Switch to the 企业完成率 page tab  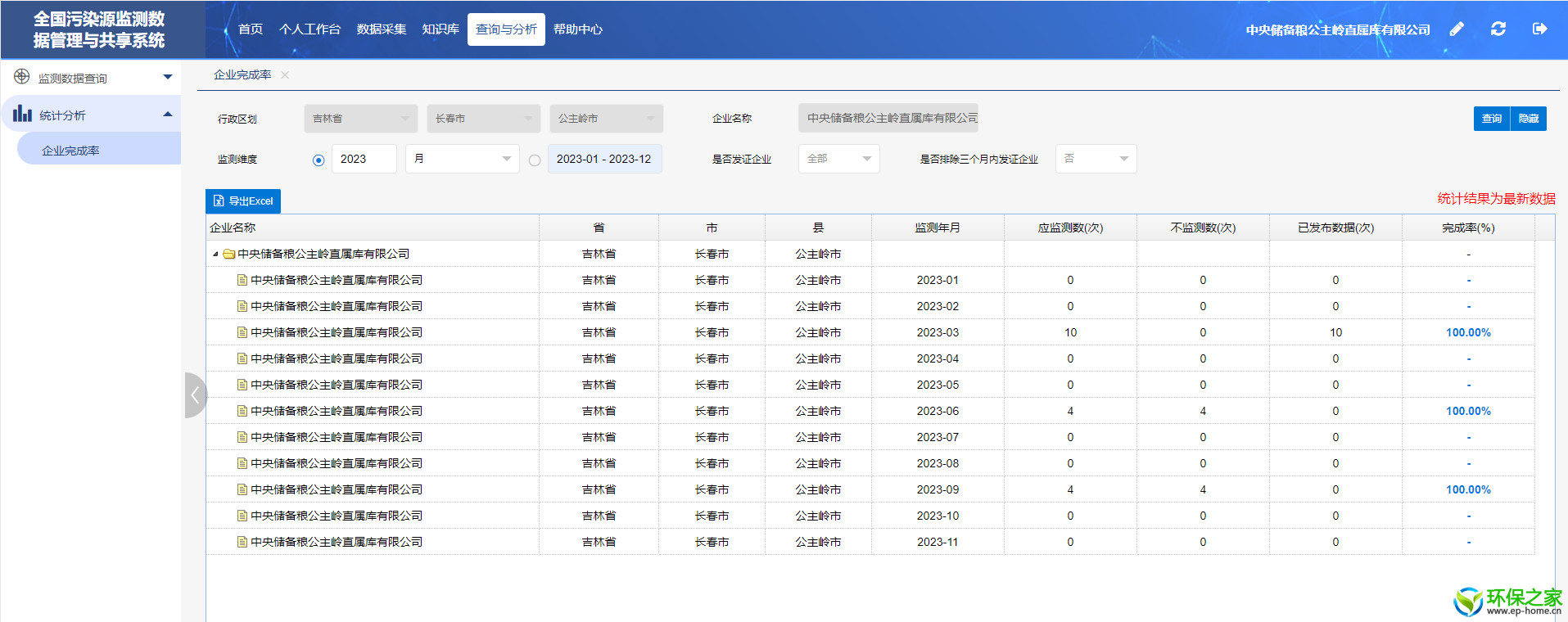coord(242,74)
